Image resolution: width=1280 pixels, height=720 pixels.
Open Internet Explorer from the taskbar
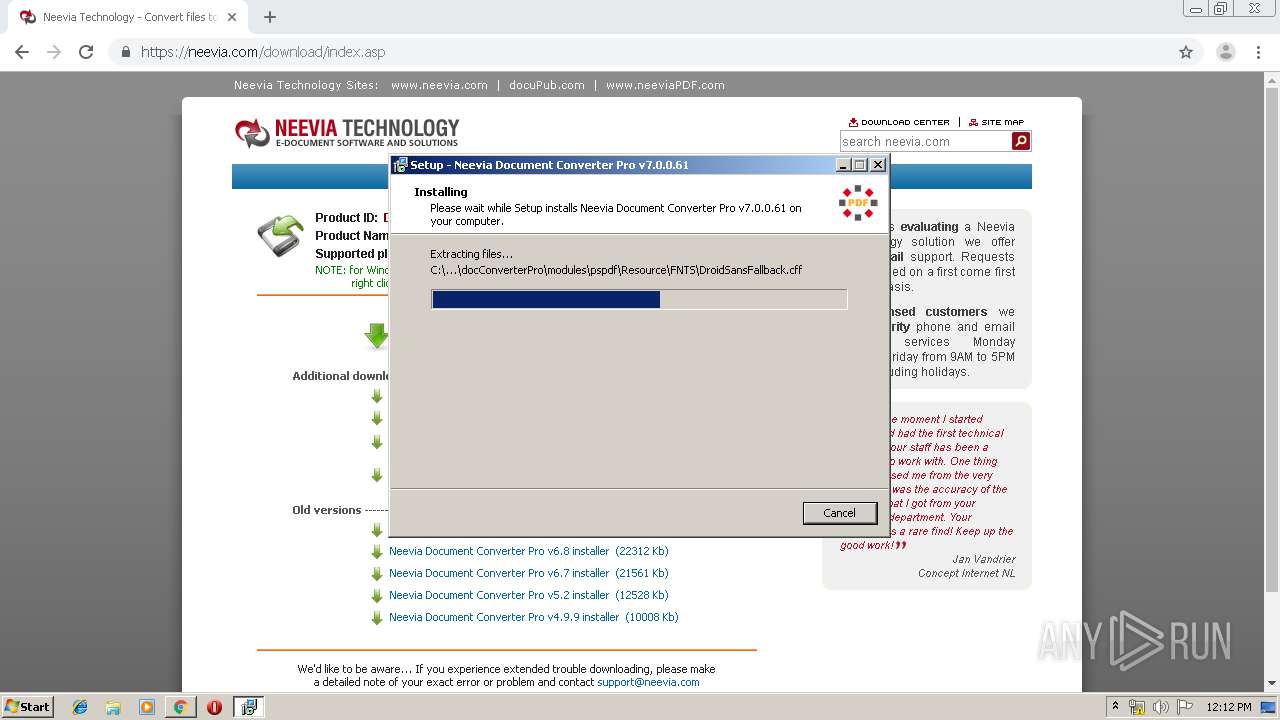pos(80,707)
